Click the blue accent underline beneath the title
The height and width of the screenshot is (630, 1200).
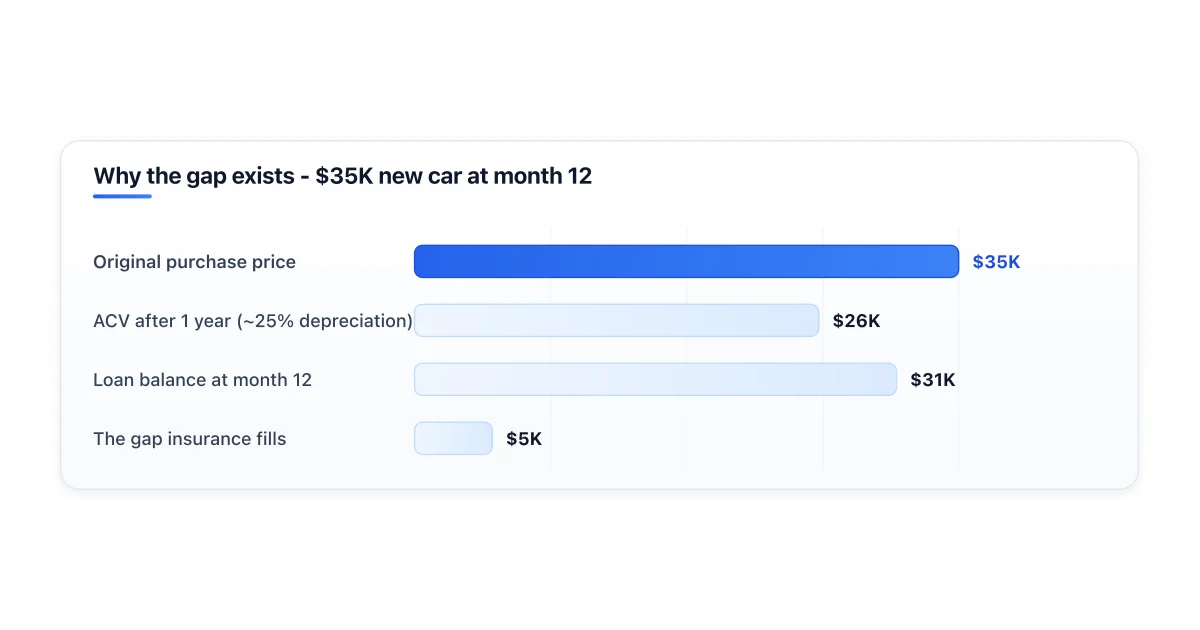point(122,196)
